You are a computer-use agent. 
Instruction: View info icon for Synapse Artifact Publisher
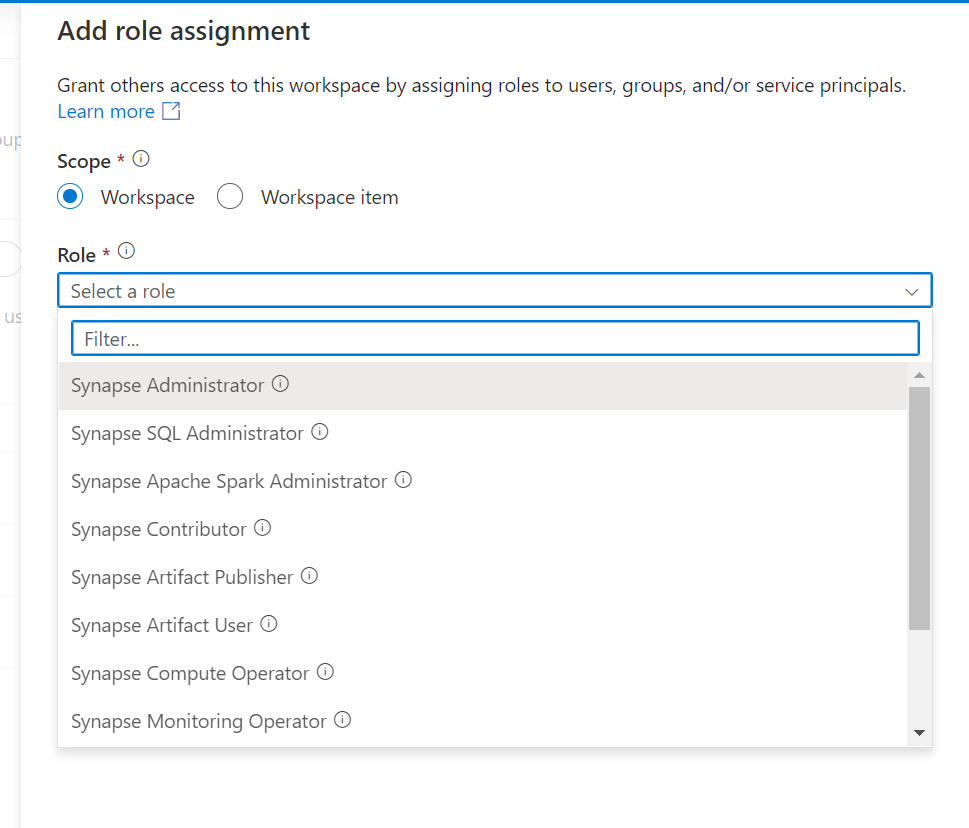310,576
